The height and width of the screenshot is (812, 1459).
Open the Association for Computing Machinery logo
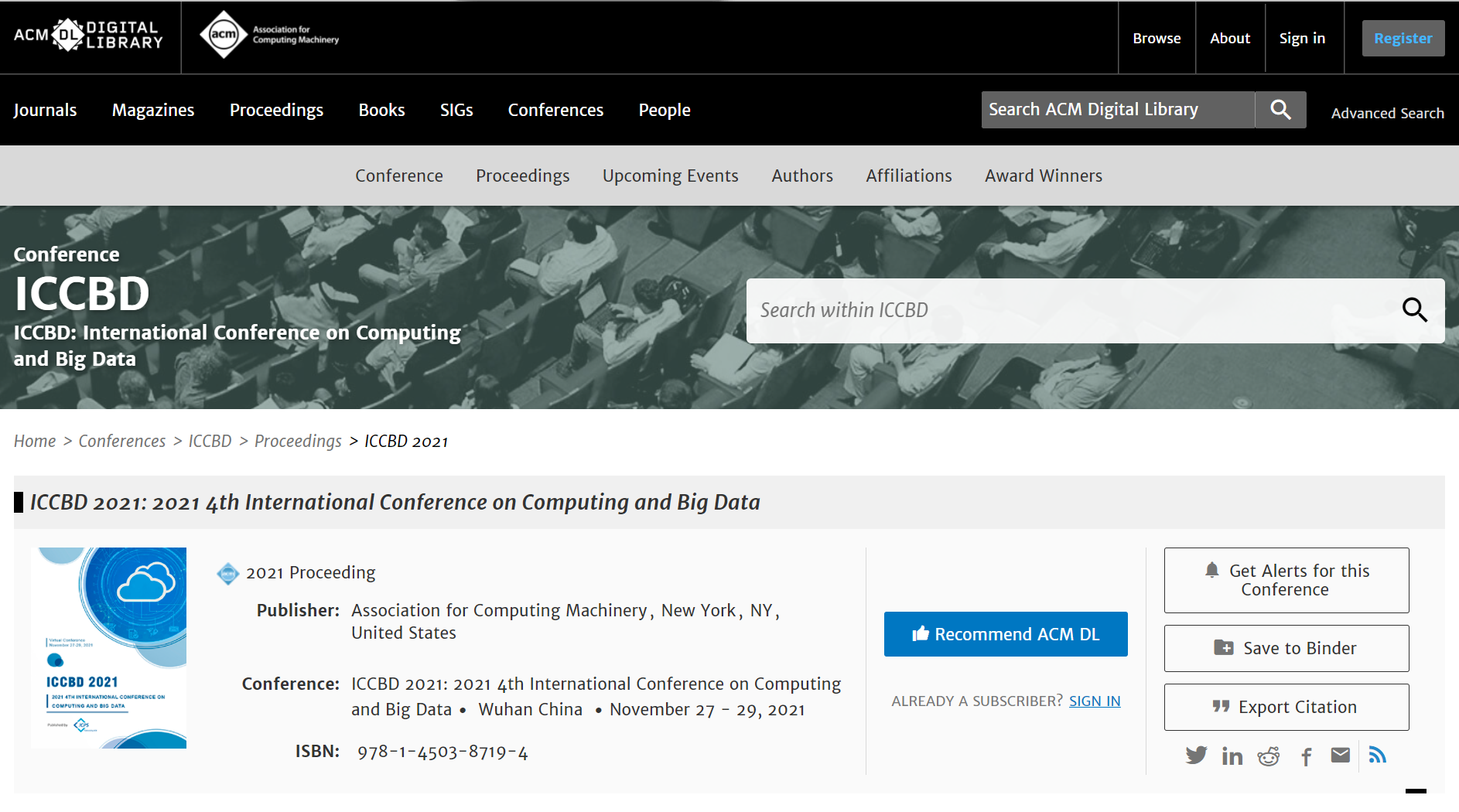pyautogui.click(x=269, y=35)
